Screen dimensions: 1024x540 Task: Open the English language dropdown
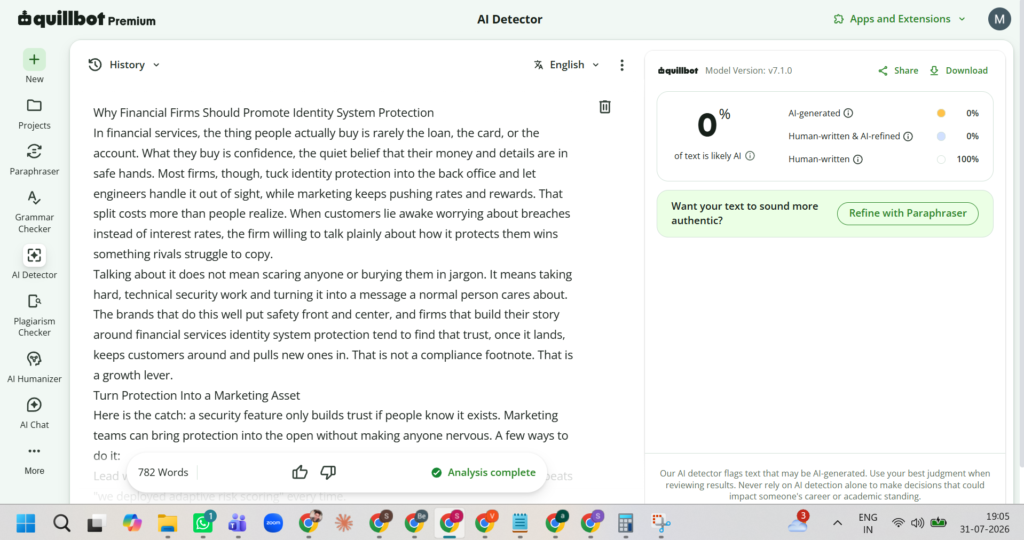pyautogui.click(x=566, y=65)
